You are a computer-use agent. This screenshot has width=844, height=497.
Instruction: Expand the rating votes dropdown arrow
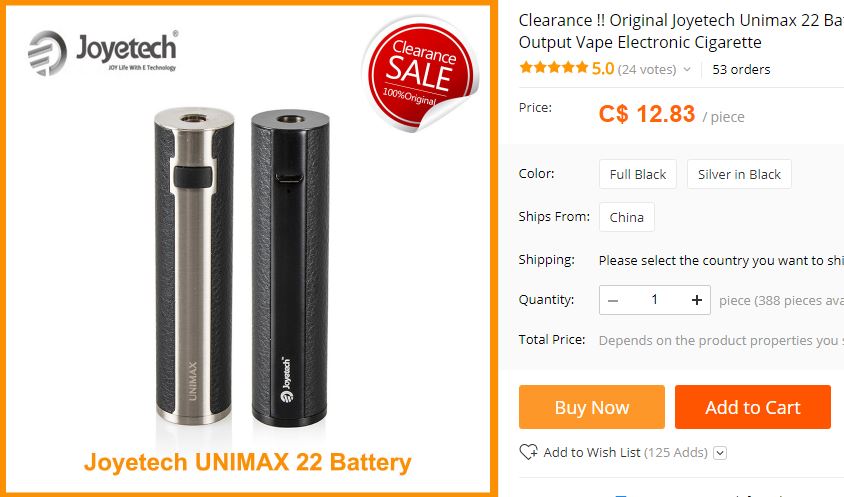pyautogui.click(x=687, y=69)
